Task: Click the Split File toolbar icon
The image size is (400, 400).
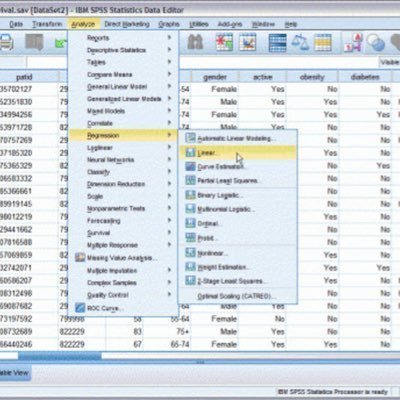Action: (x=277, y=42)
